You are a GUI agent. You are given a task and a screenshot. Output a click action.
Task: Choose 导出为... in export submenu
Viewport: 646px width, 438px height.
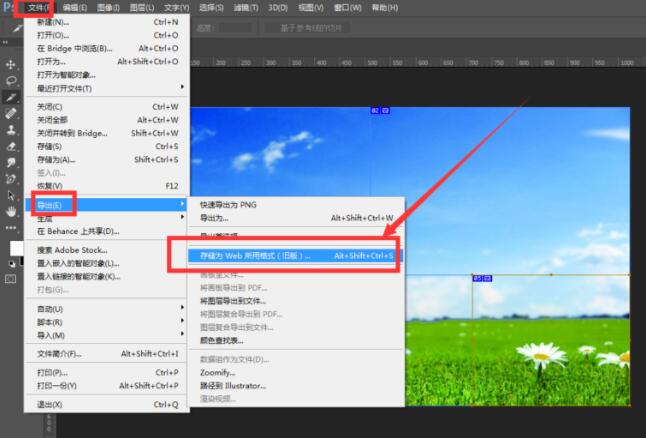pyautogui.click(x=296, y=218)
